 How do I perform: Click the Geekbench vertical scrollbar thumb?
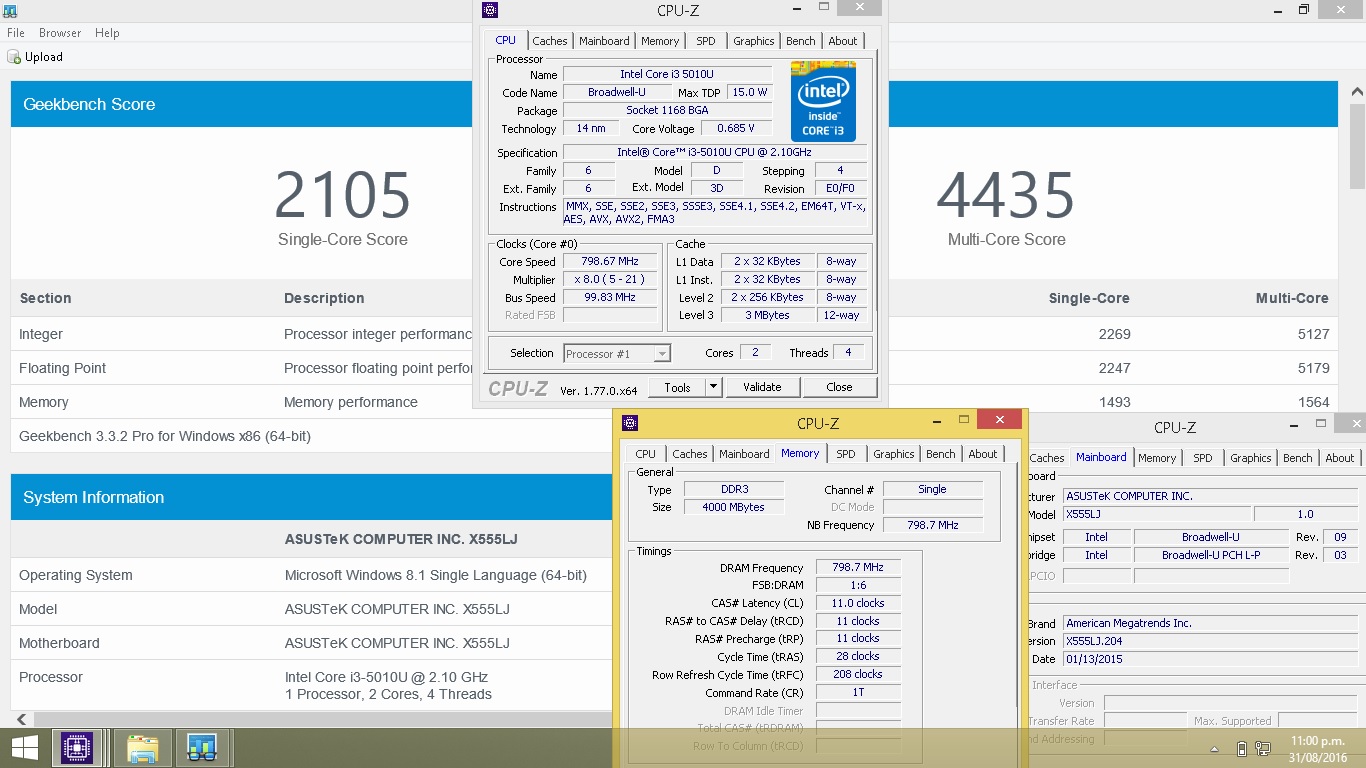tap(1357, 145)
